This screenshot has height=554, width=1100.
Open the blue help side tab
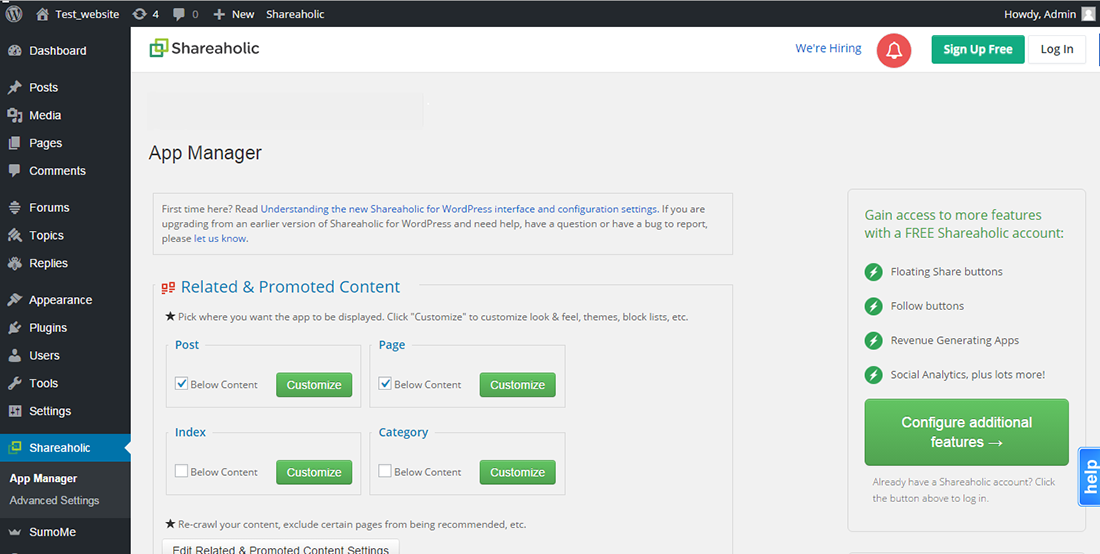[1089, 476]
